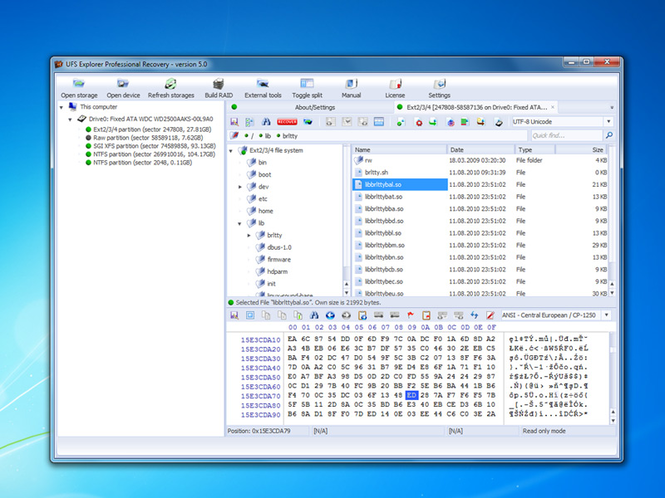
Task: Click the britty segment in the path bar
Action: click(x=290, y=136)
